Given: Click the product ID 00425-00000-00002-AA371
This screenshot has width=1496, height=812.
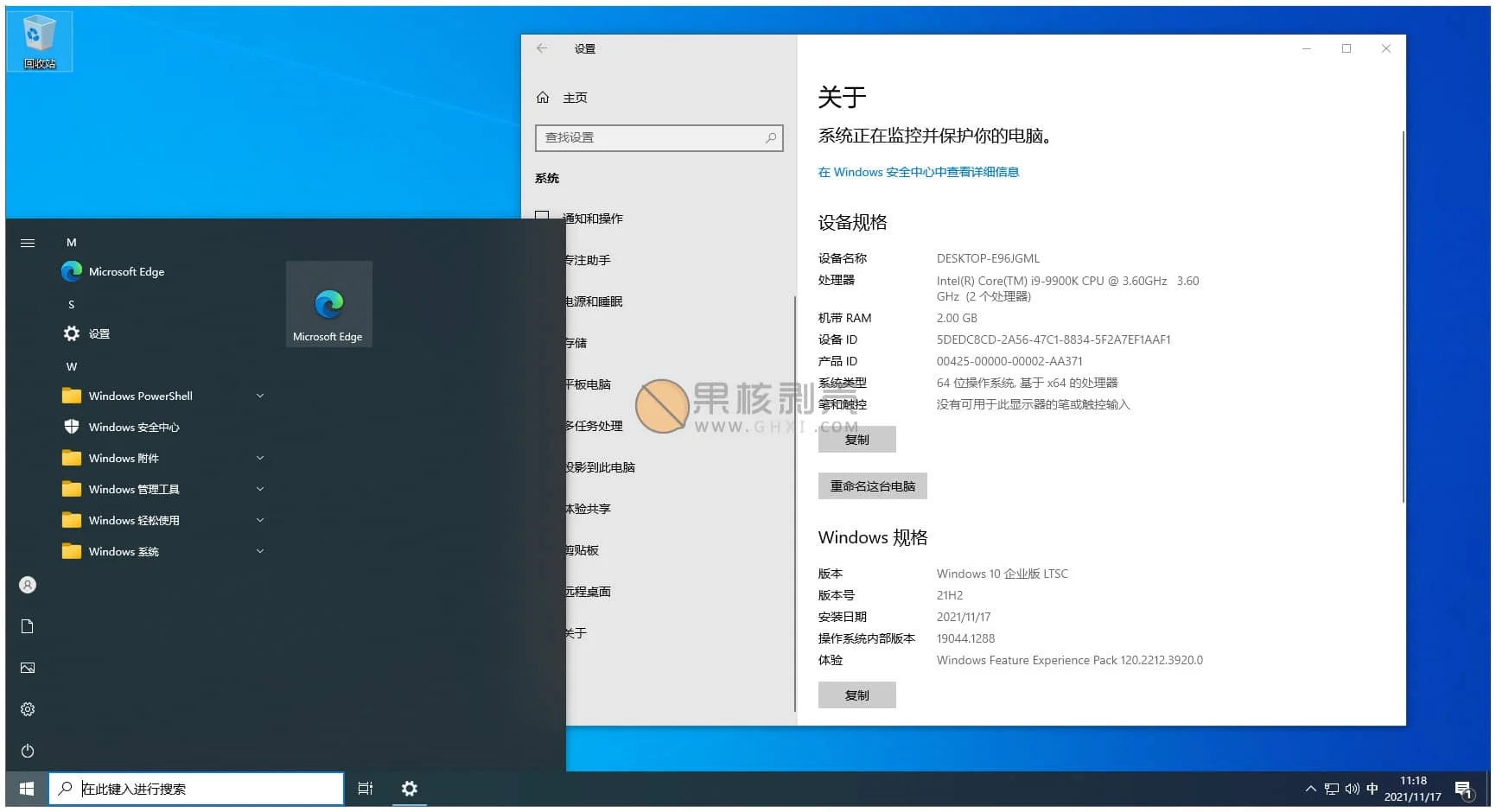Looking at the screenshot, I should tap(1009, 361).
